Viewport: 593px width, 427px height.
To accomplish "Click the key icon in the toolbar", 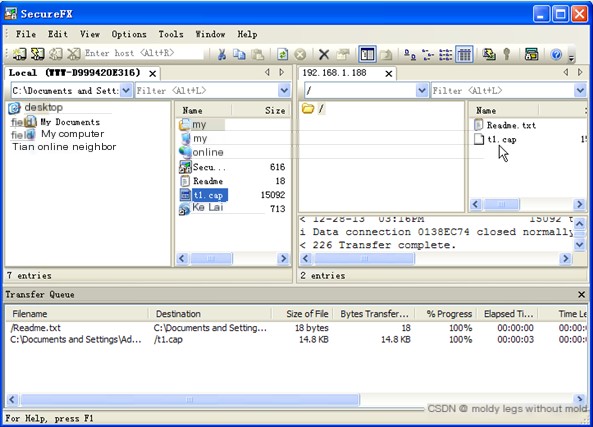I will click(x=507, y=54).
